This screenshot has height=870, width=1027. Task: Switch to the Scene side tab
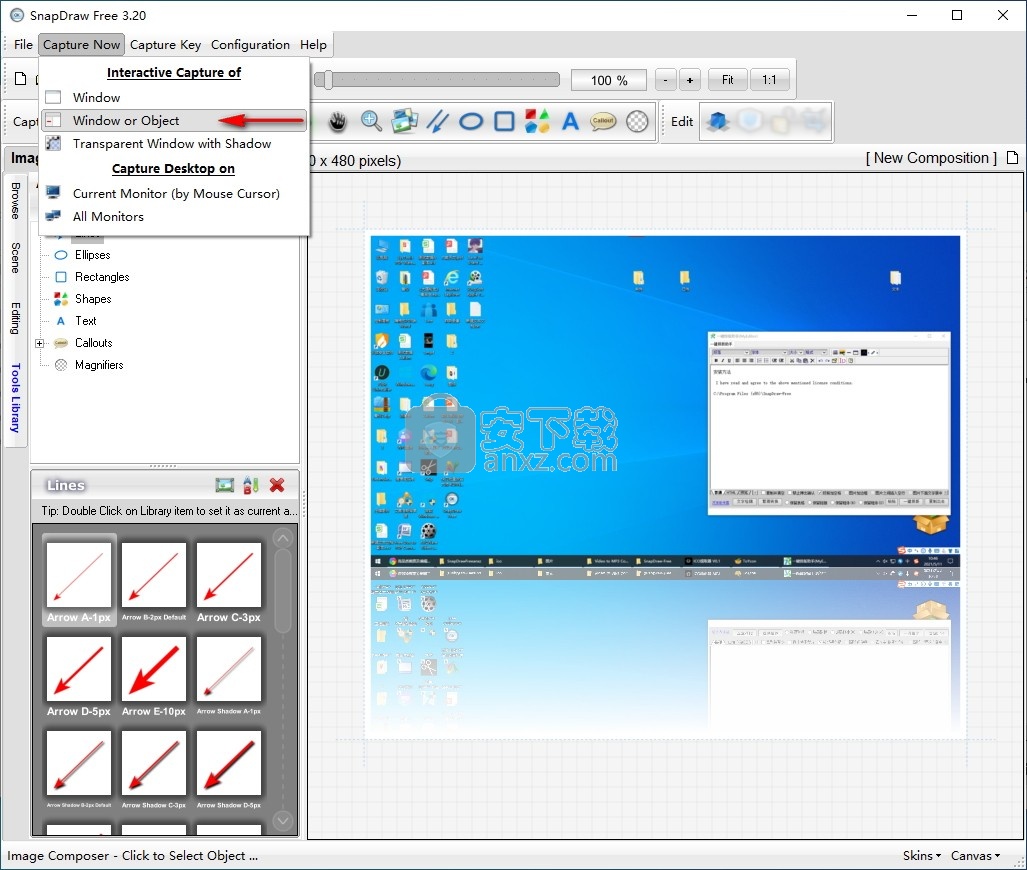pyautogui.click(x=16, y=257)
